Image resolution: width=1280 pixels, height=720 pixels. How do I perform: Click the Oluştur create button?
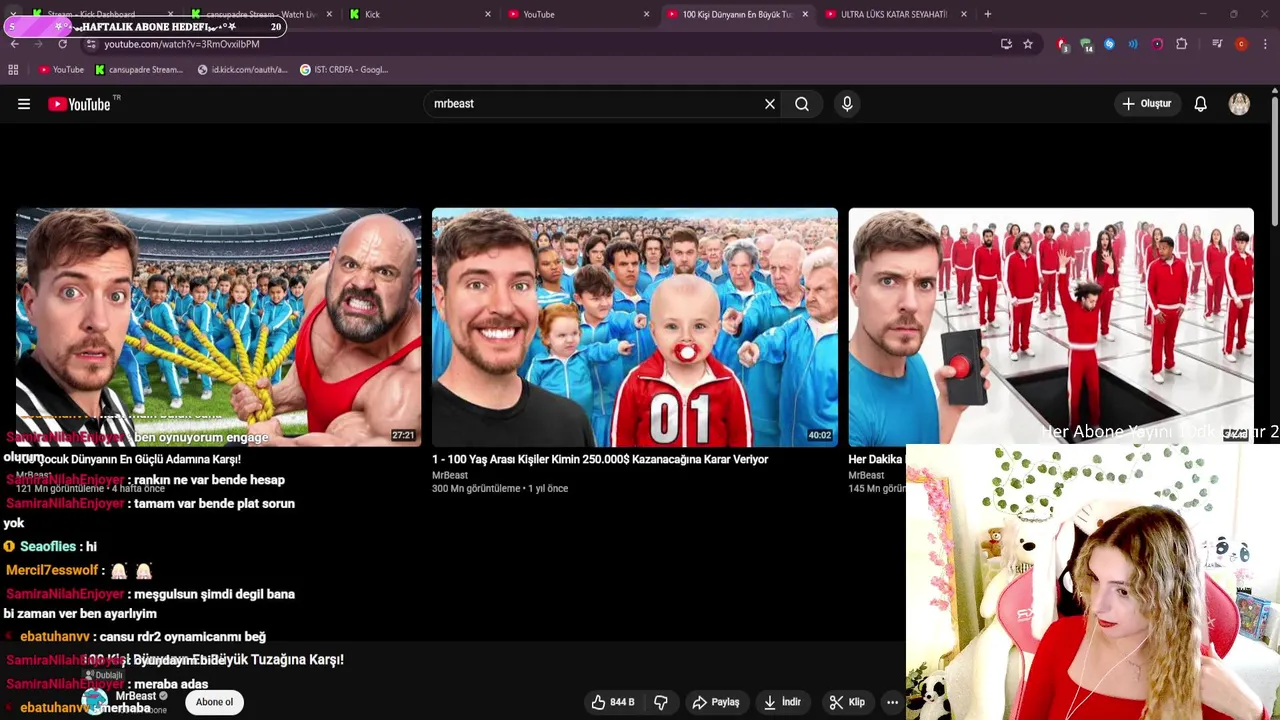tap(1146, 104)
